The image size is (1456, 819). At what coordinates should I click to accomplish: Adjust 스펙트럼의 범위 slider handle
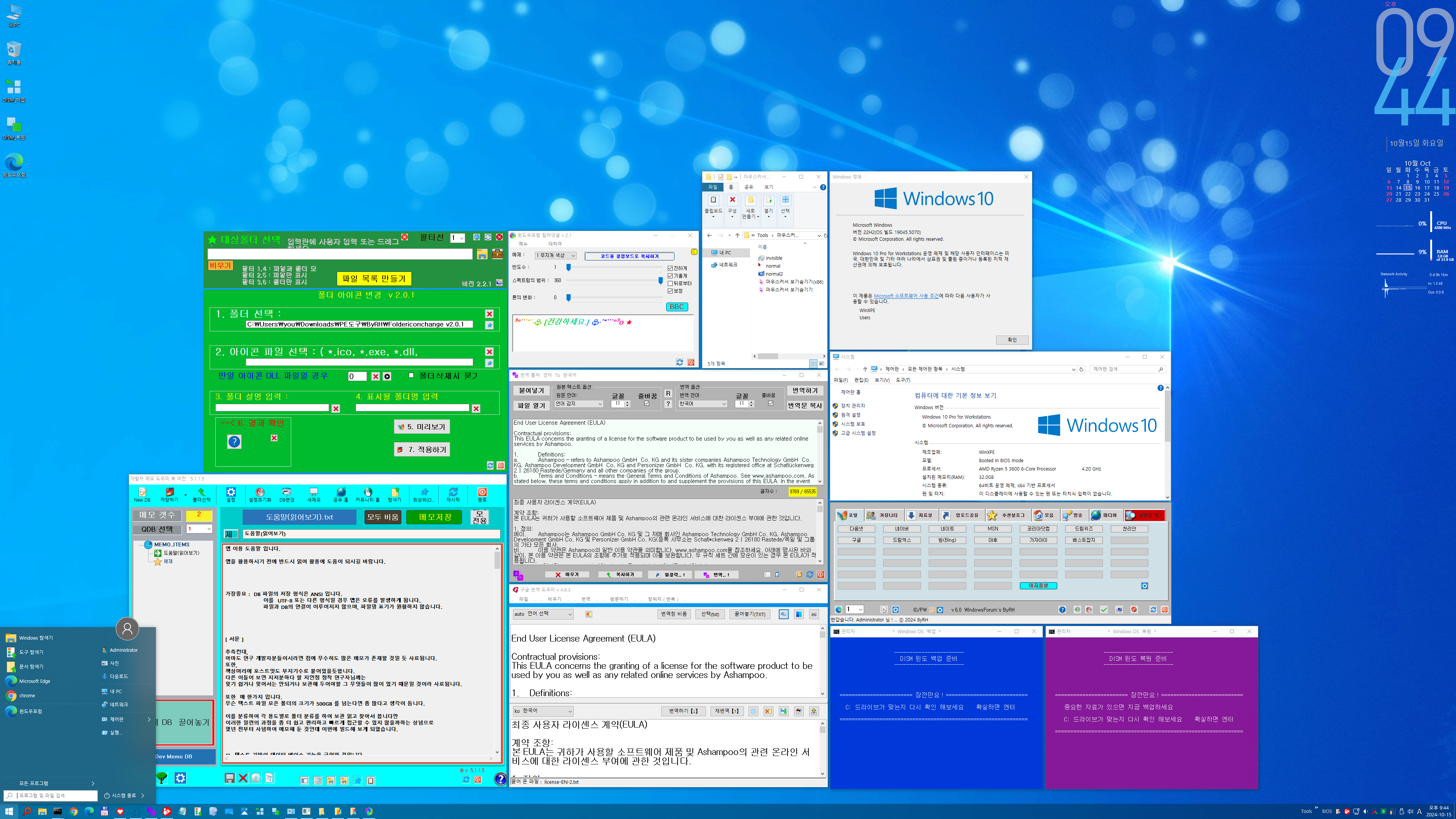click(660, 280)
